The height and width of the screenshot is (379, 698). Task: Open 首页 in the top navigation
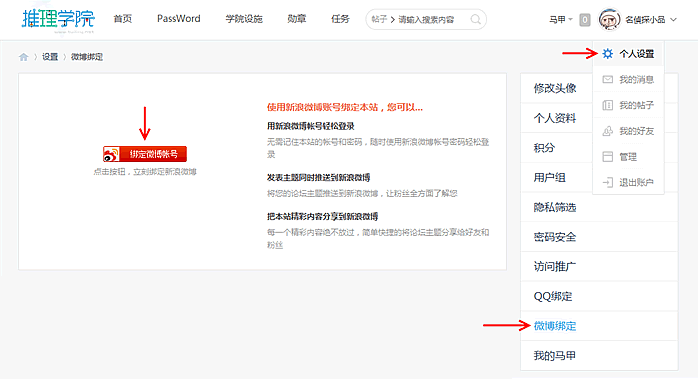[x=123, y=19]
